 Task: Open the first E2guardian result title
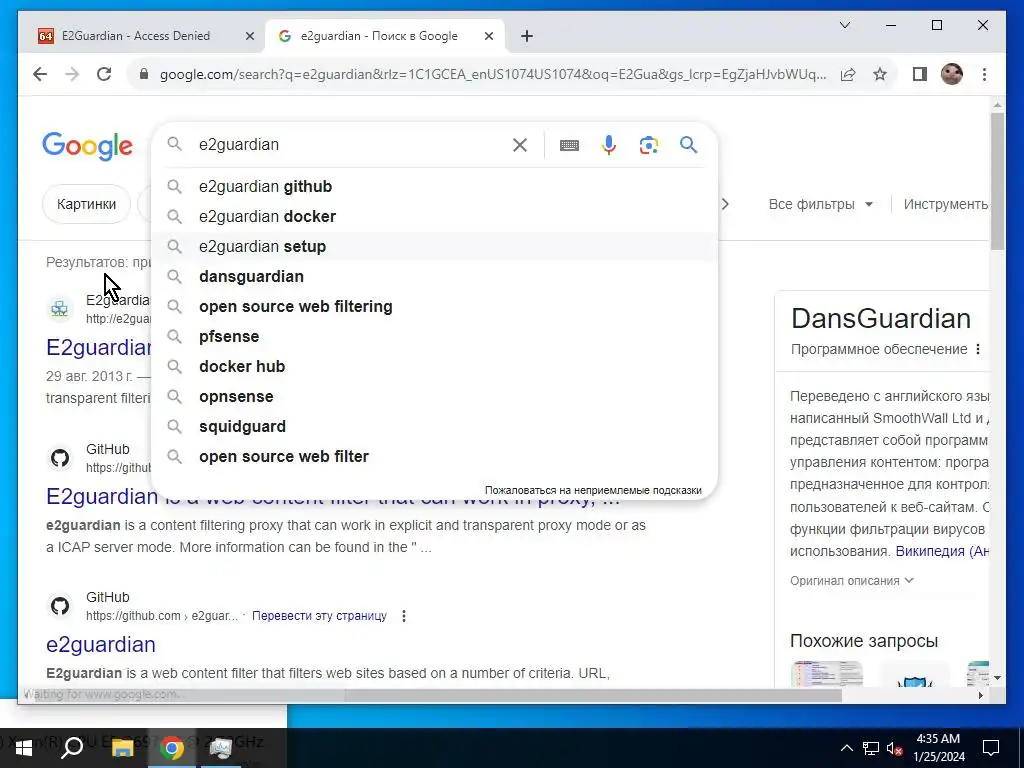pos(99,347)
